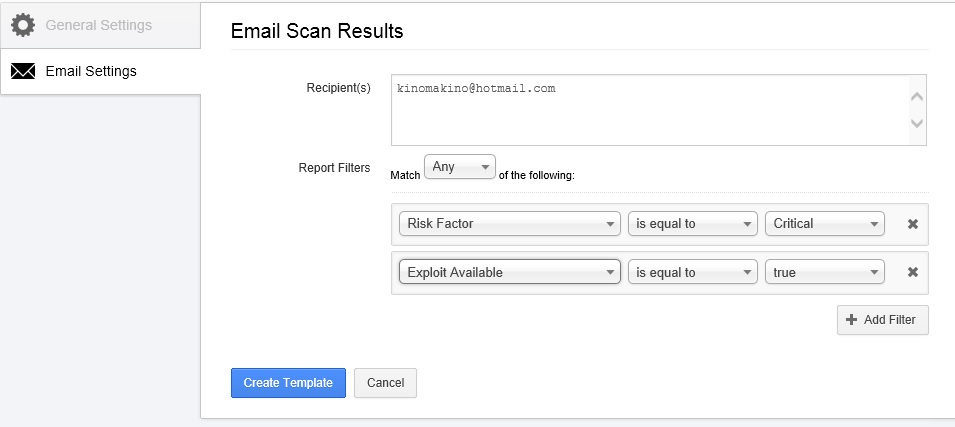
Task: Open the Exploit Available field dropdown
Action: pos(510,272)
